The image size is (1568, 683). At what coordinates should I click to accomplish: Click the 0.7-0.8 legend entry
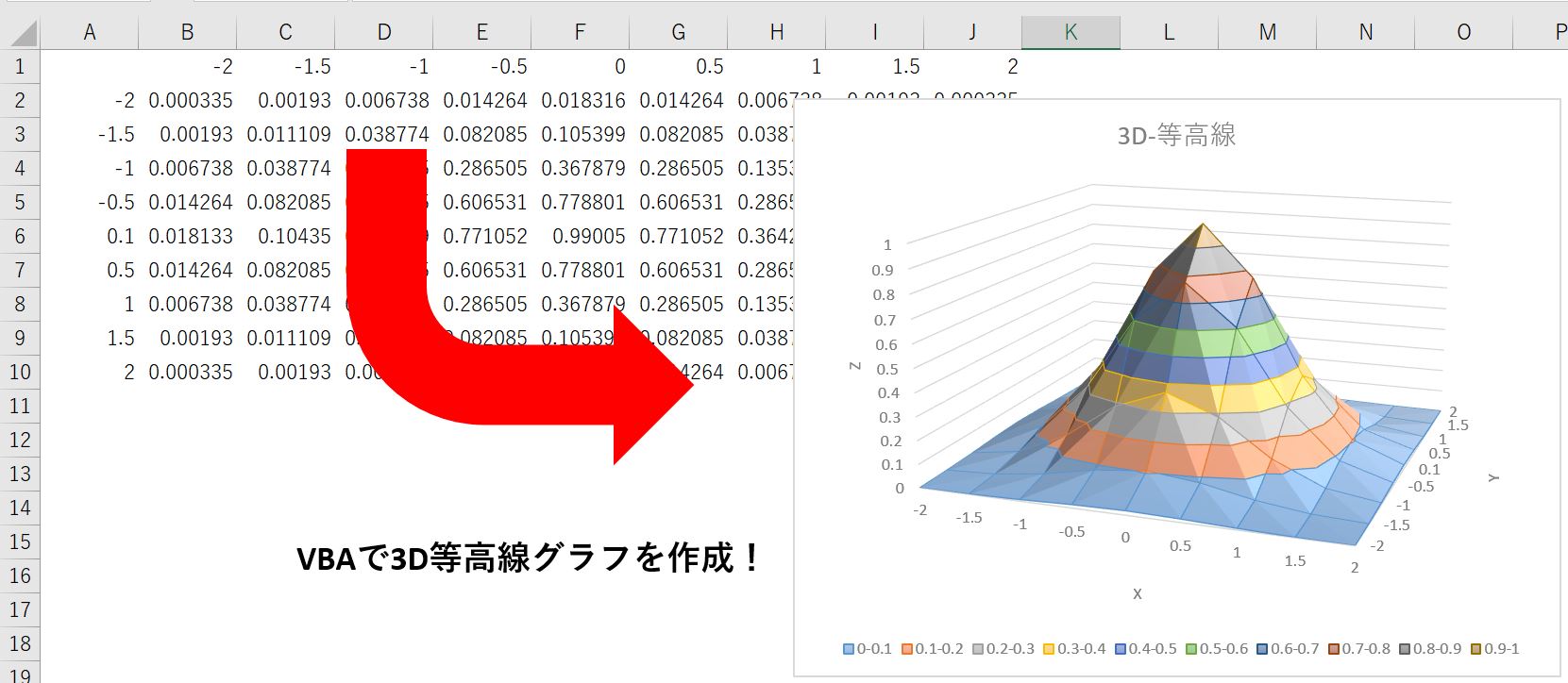(1358, 649)
